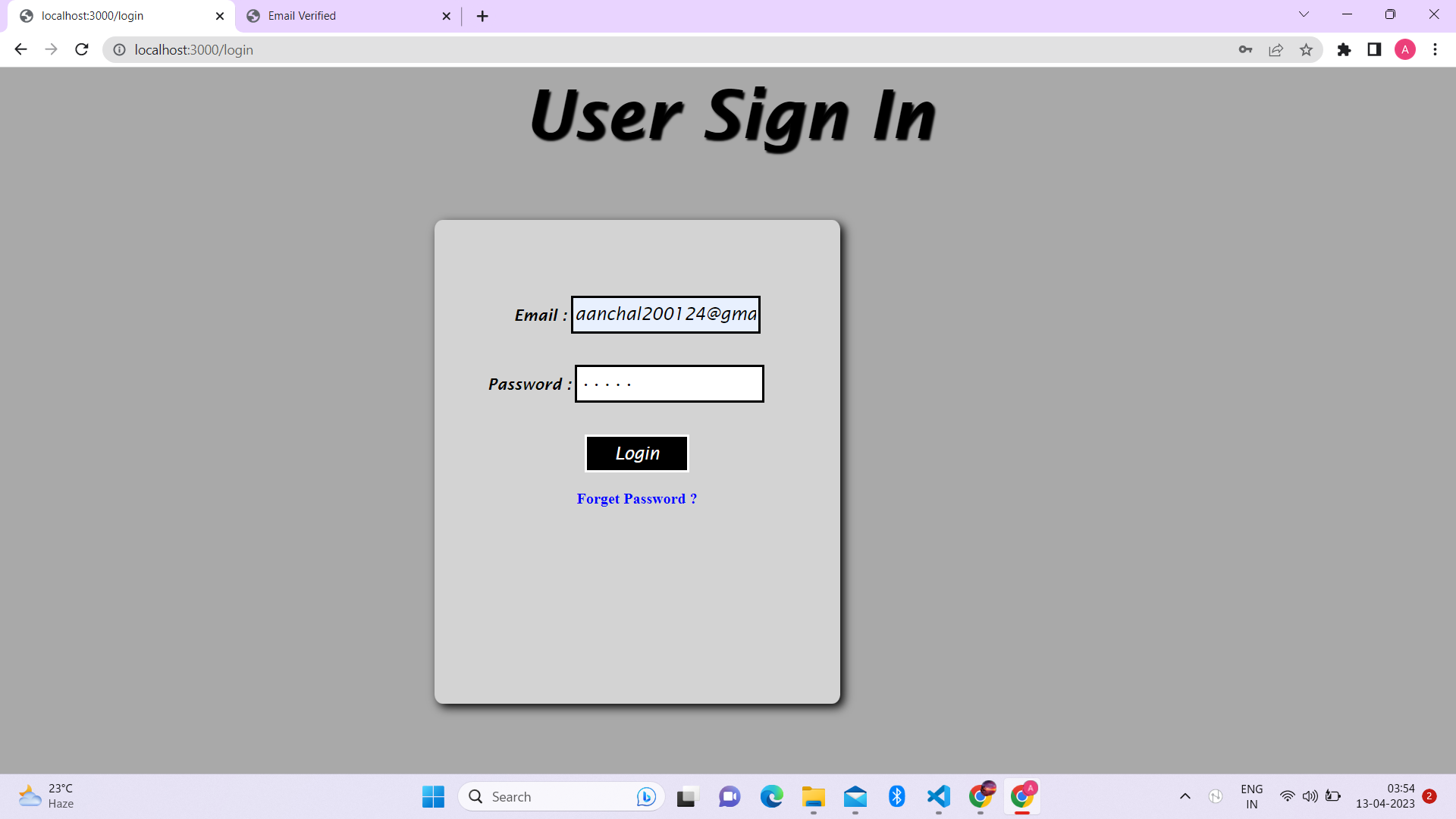Open the saved passwords key icon
This screenshot has width=1456, height=819.
coord(1245,49)
